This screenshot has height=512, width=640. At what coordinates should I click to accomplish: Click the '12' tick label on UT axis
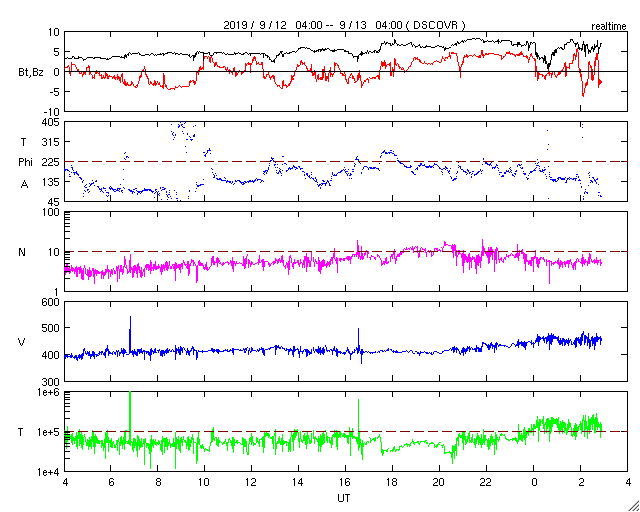click(251, 483)
